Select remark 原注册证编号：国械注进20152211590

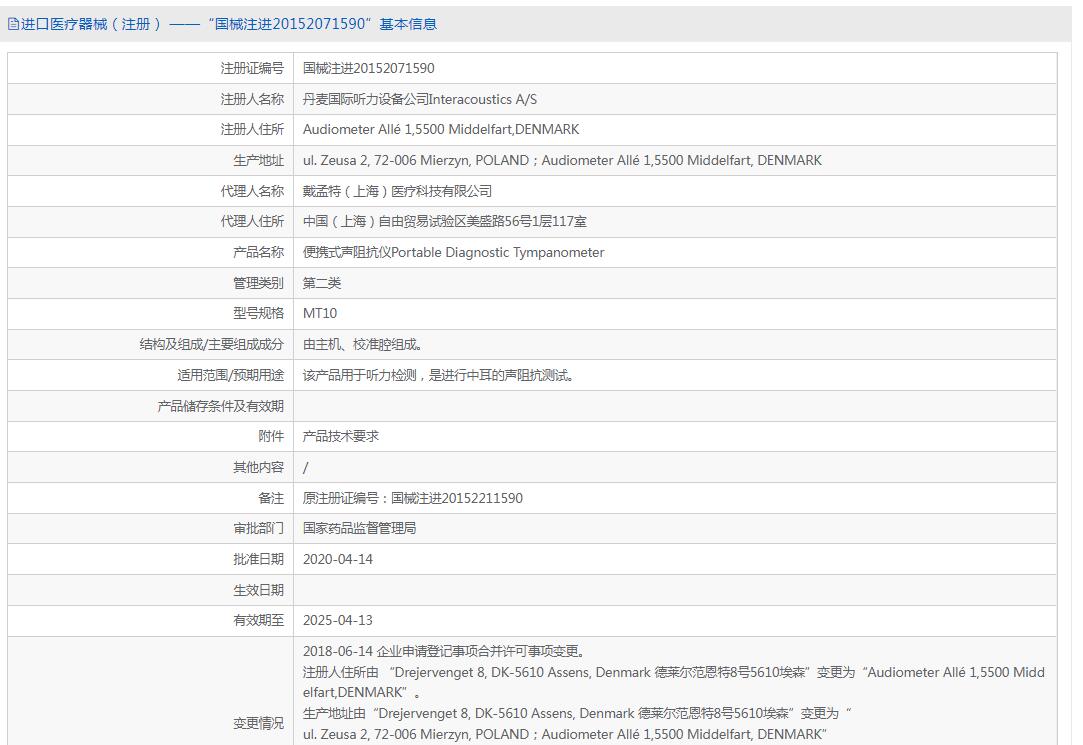click(x=412, y=498)
